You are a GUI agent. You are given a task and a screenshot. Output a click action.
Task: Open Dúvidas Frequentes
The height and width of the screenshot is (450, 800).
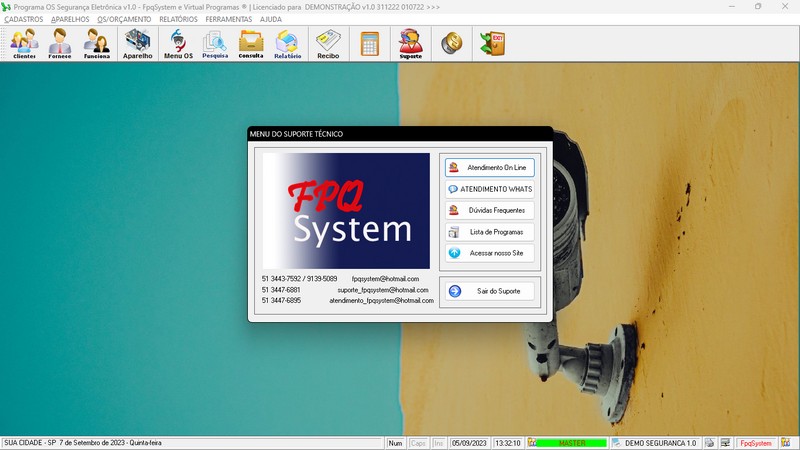point(490,210)
